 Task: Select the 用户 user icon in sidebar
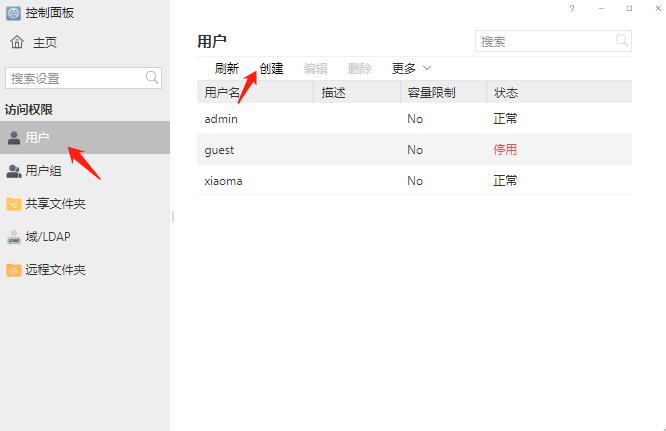pos(14,138)
